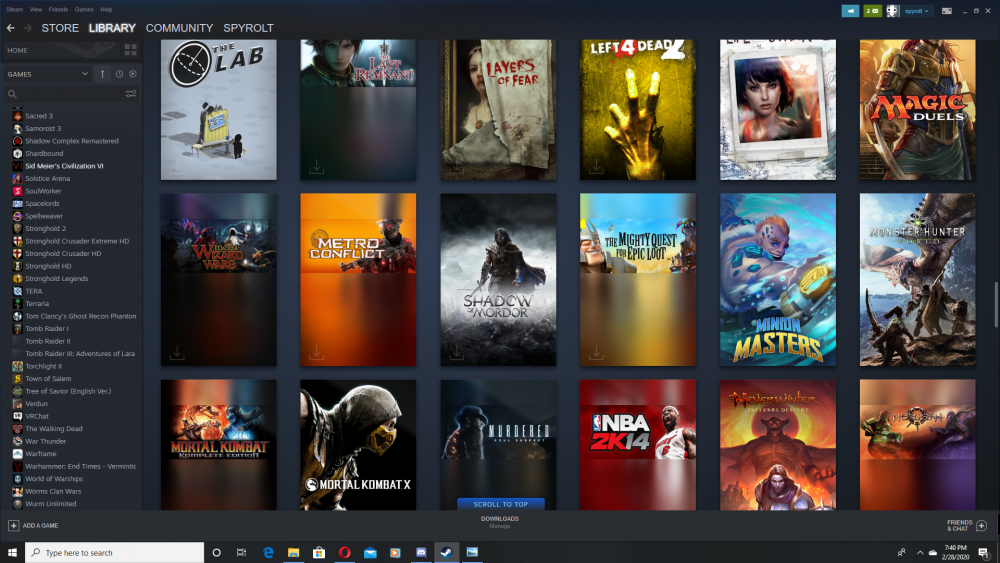Screen dimensions: 1000x563
Task: Open Friends & Chat icon
Action: (x=981, y=525)
